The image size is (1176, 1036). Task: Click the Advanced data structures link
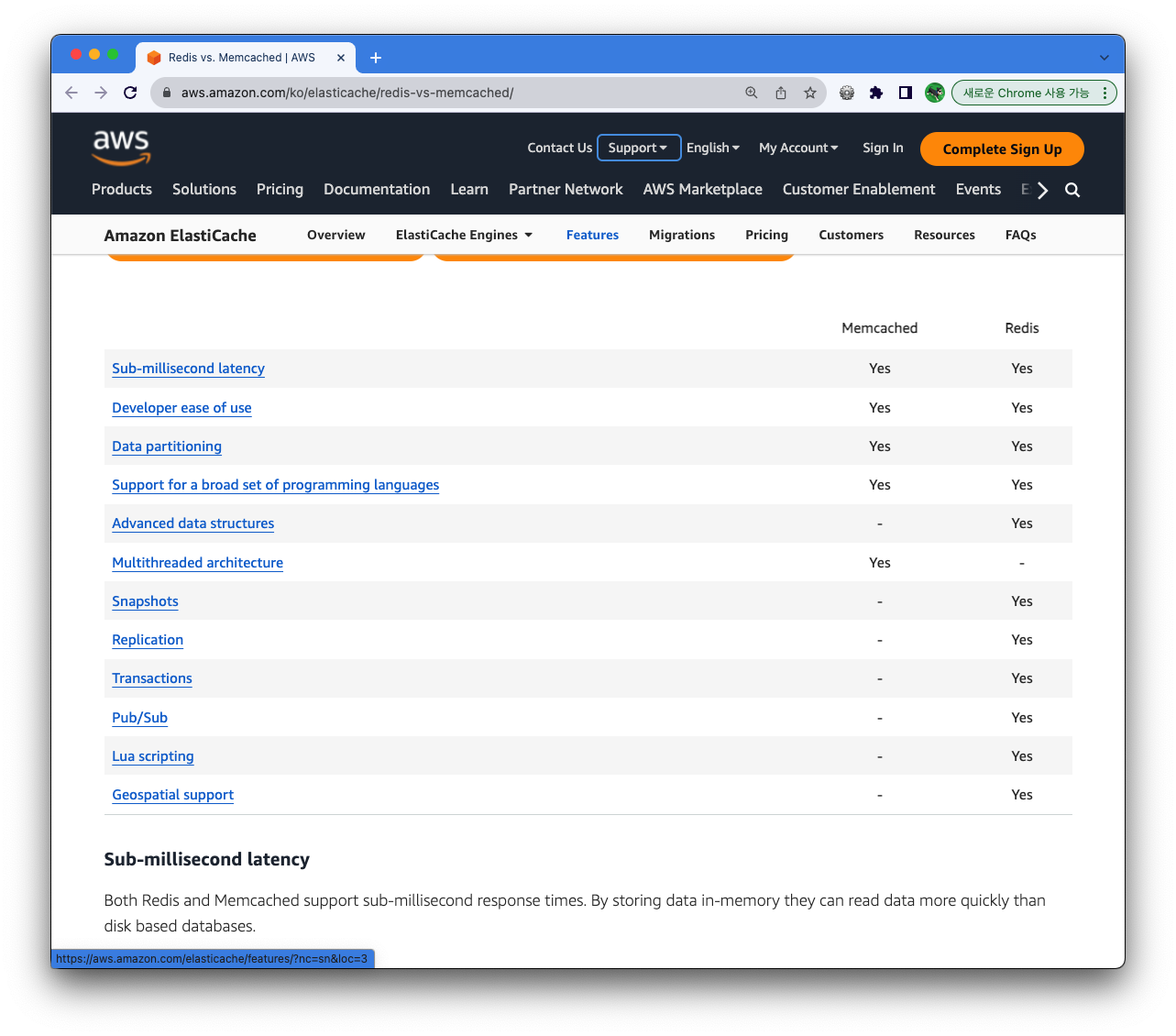pos(193,524)
